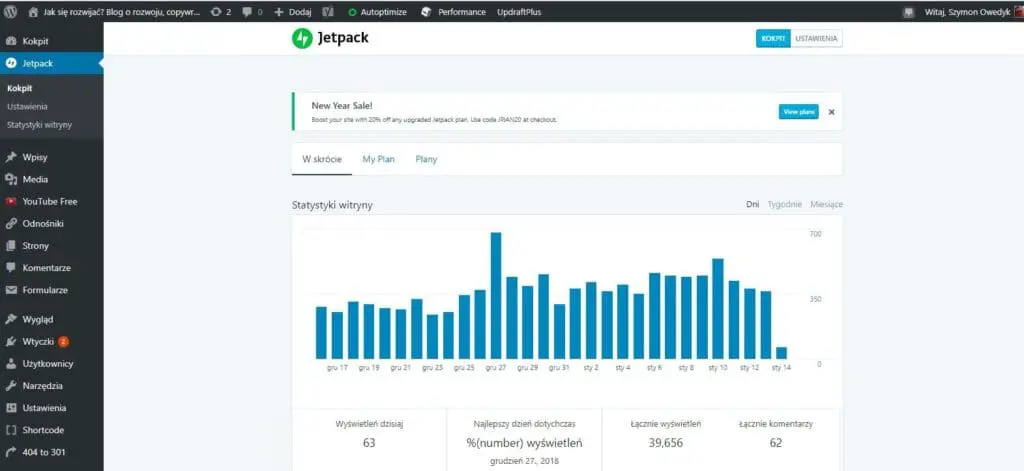Open the YouTube Free sidebar item
Screen dimensions: 1024x471
pyautogui.click(x=52, y=201)
